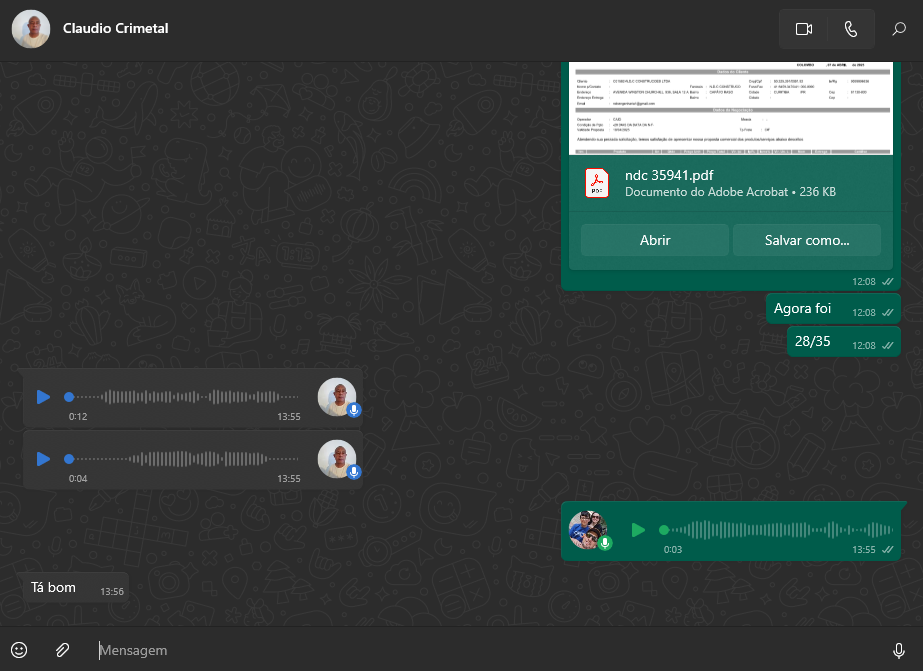This screenshot has height=671, width=923.
Task: Select the 'Tá bom' received message
Action: 54,588
